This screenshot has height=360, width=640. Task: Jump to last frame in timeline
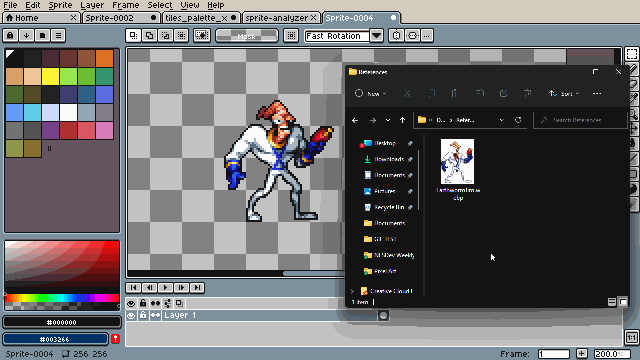[x=197, y=287]
